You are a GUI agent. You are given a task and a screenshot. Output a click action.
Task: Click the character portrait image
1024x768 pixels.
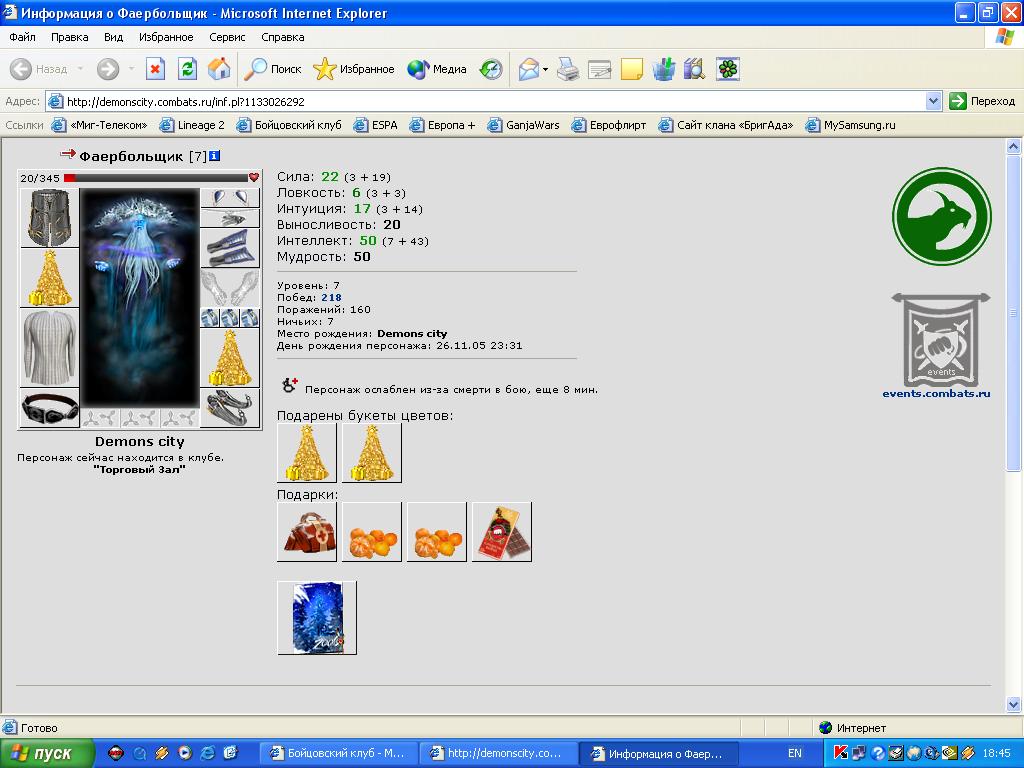click(x=140, y=298)
